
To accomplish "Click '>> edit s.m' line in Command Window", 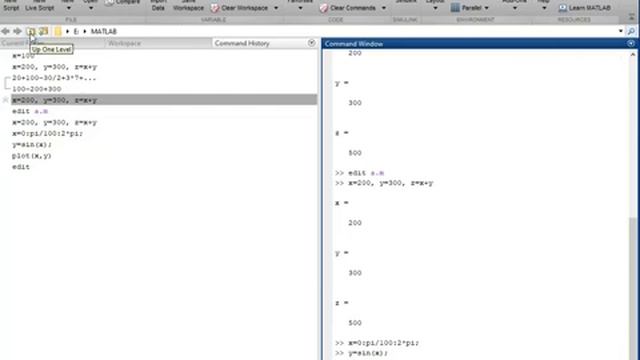I will (x=360, y=173).
